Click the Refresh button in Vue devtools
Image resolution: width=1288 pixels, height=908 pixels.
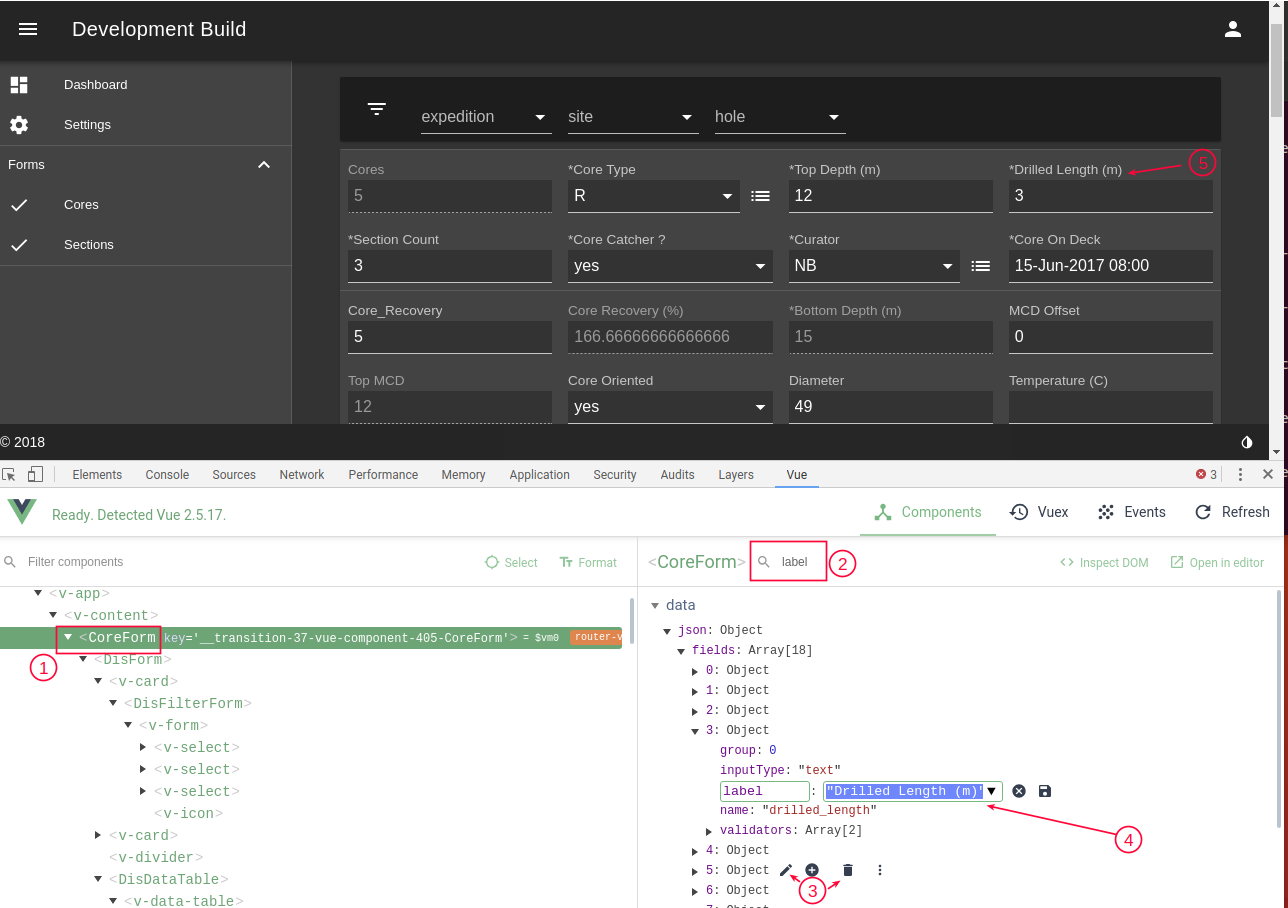(1232, 512)
